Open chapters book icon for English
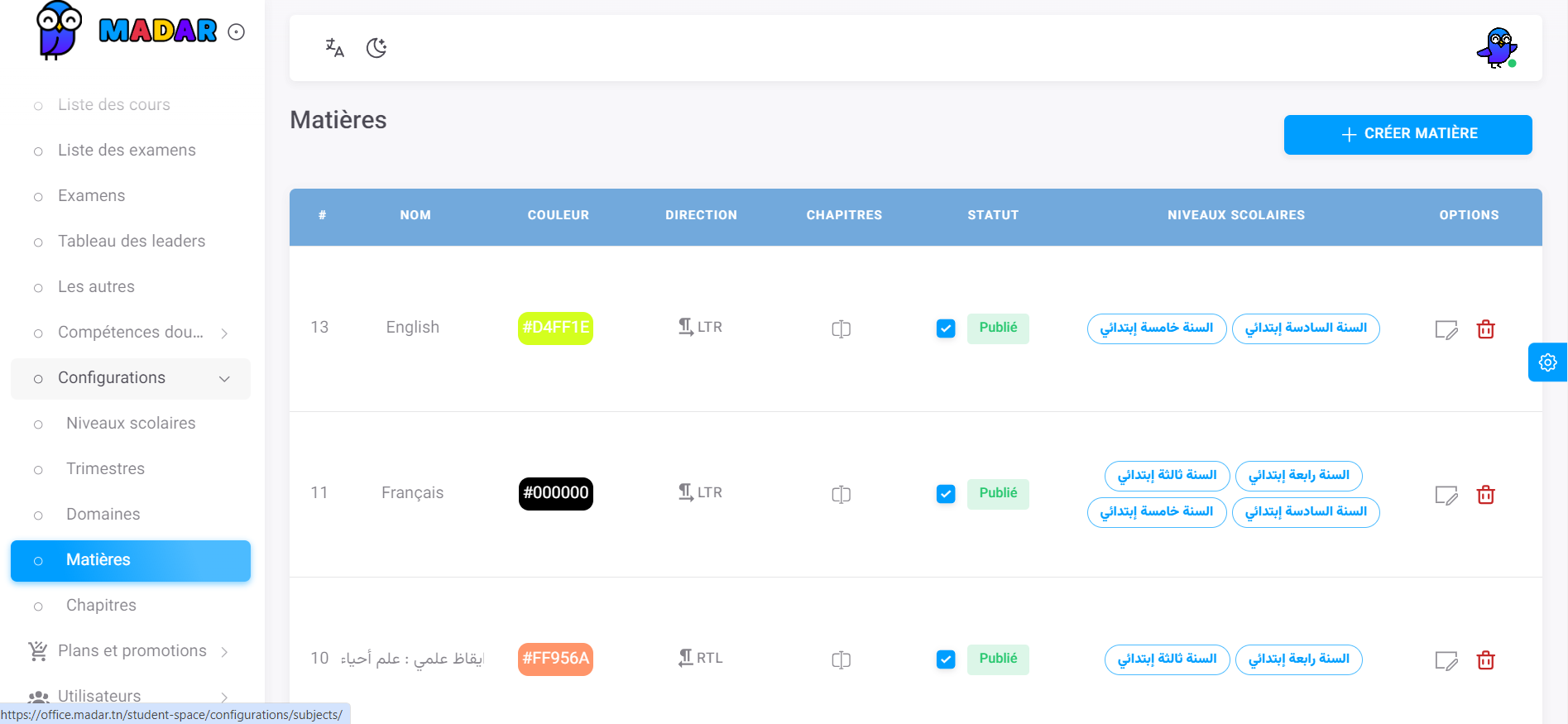Screen dimensions: 1568x724 (841, 329)
